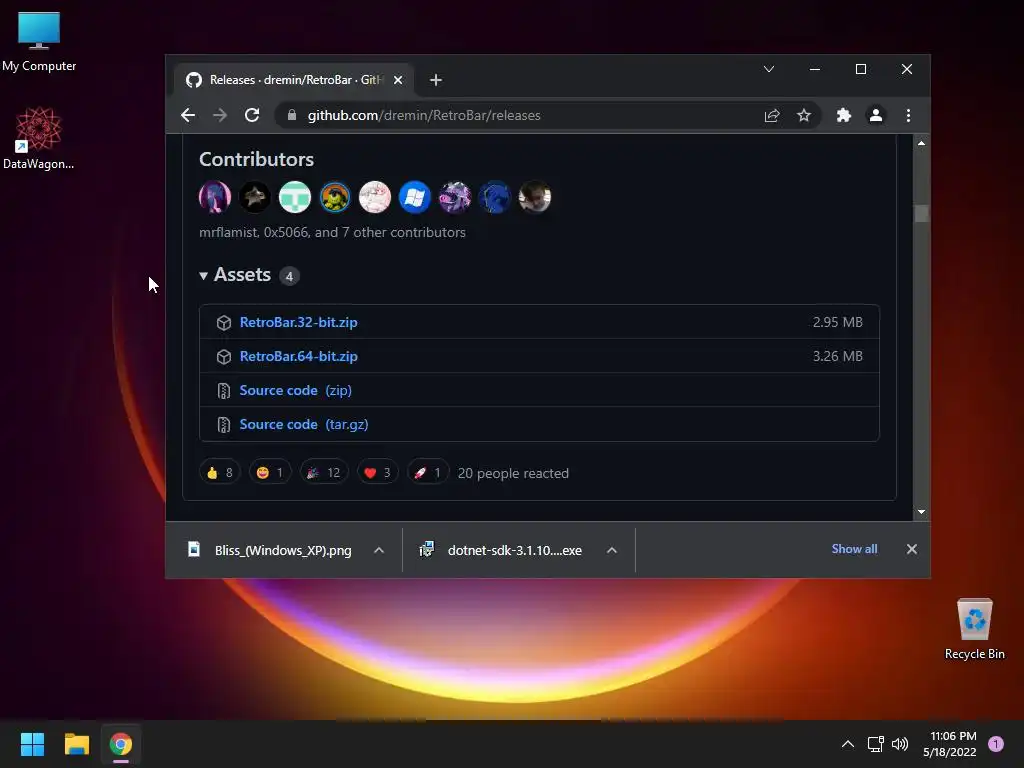Close the RetroBar releases tab
Image resolution: width=1024 pixels, height=768 pixels.
pyautogui.click(x=398, y=80)
